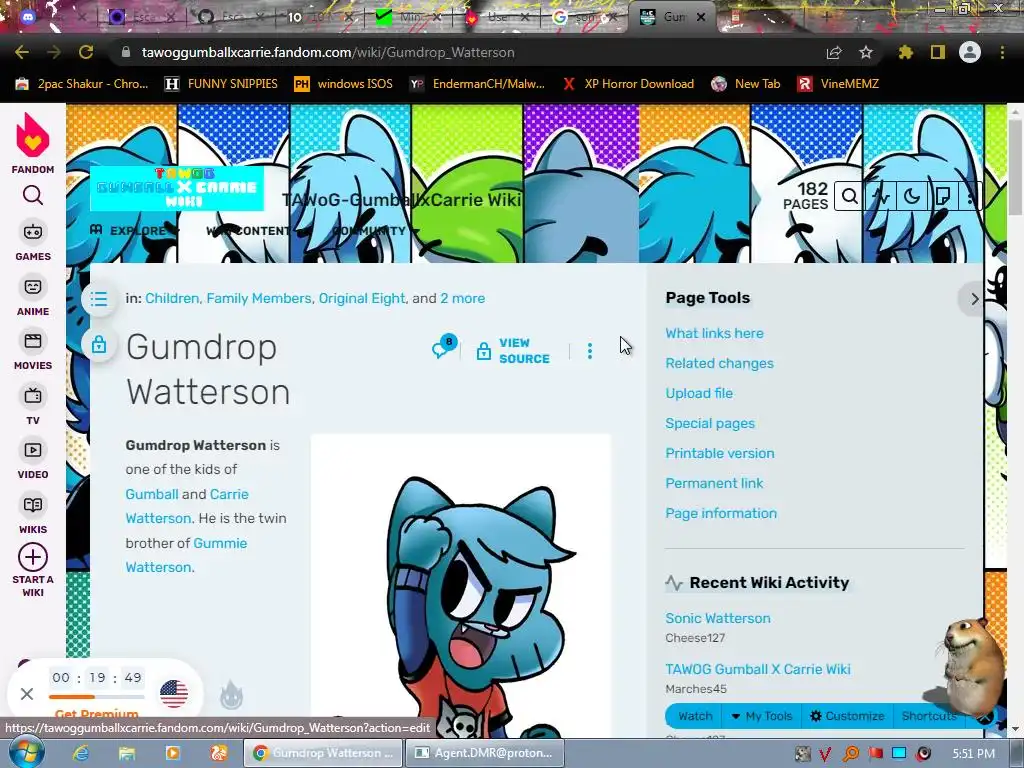
Task: Open Wikis section in Fandom sidebar
Action: tap(33, 515)
